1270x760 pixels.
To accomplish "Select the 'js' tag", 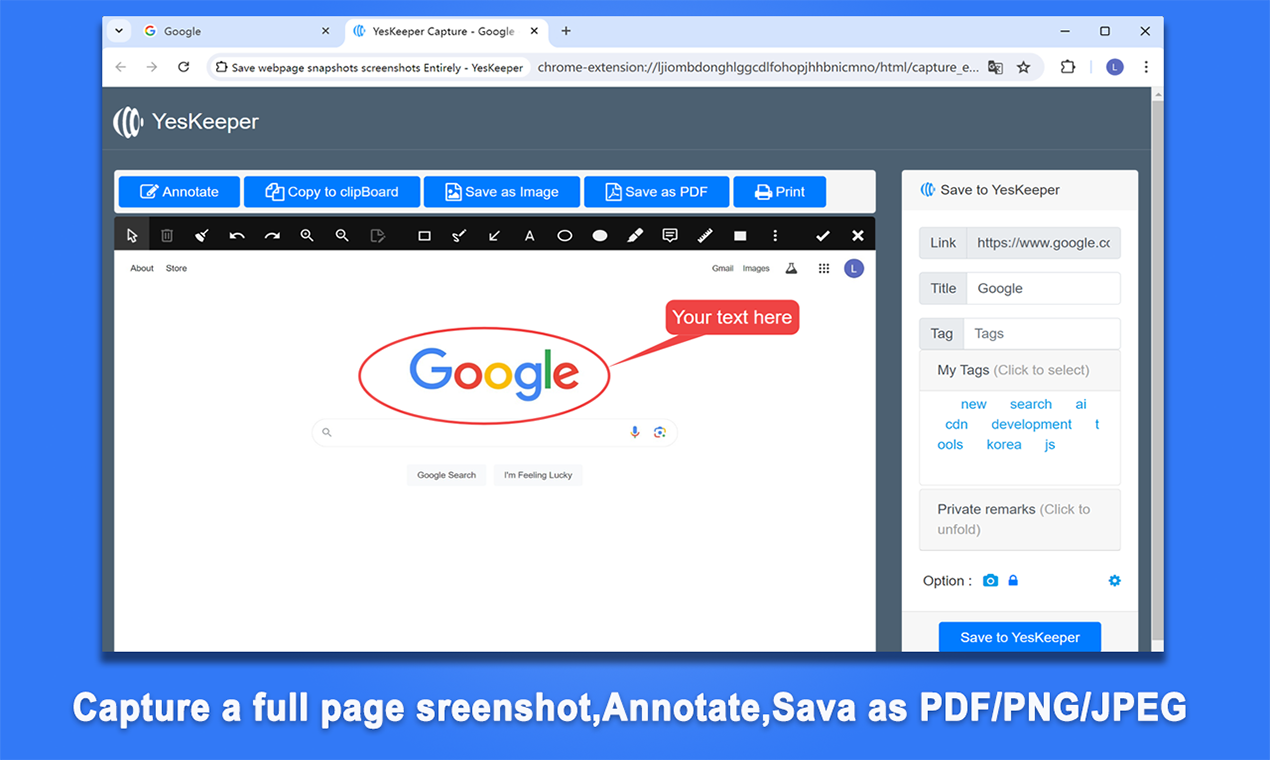I will pos(1050,444).
